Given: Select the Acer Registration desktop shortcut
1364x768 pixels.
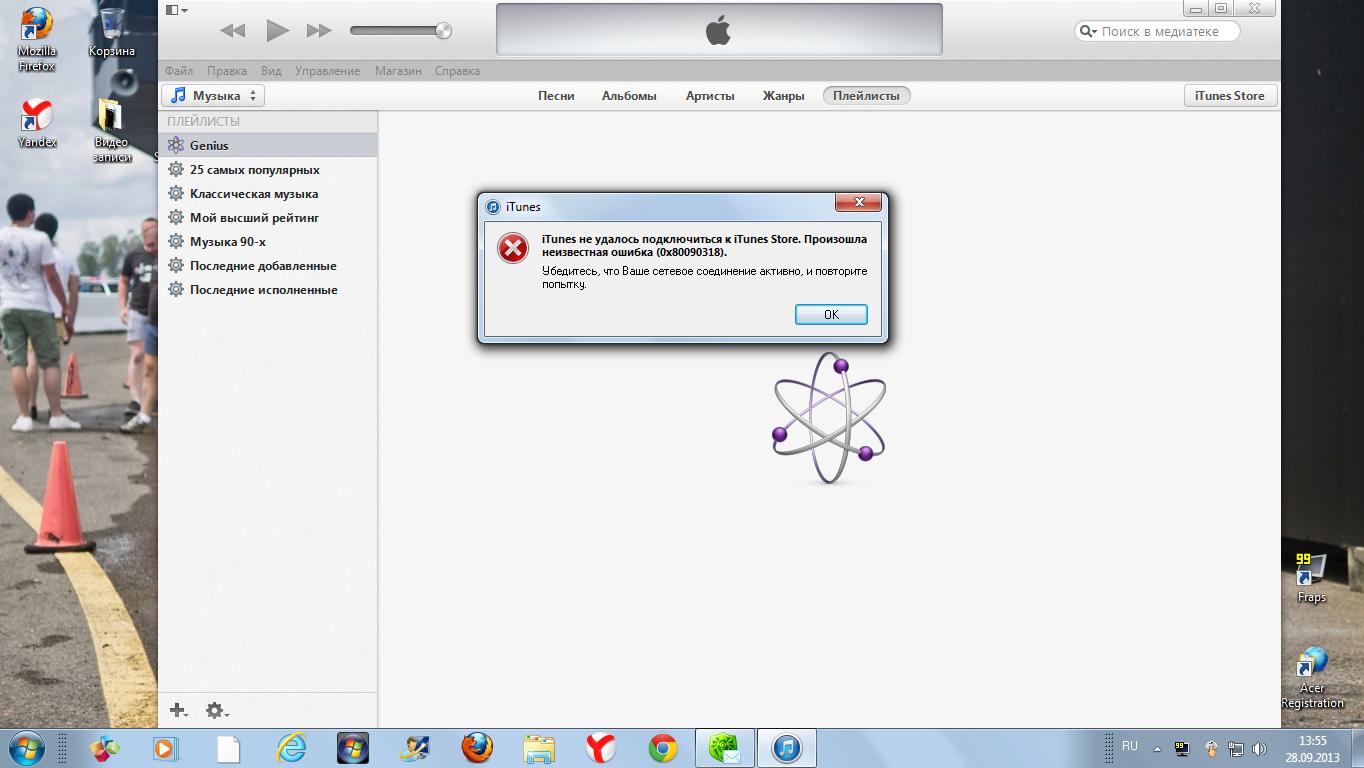Looking at the screenshot, I should (x=1312, y=679).
